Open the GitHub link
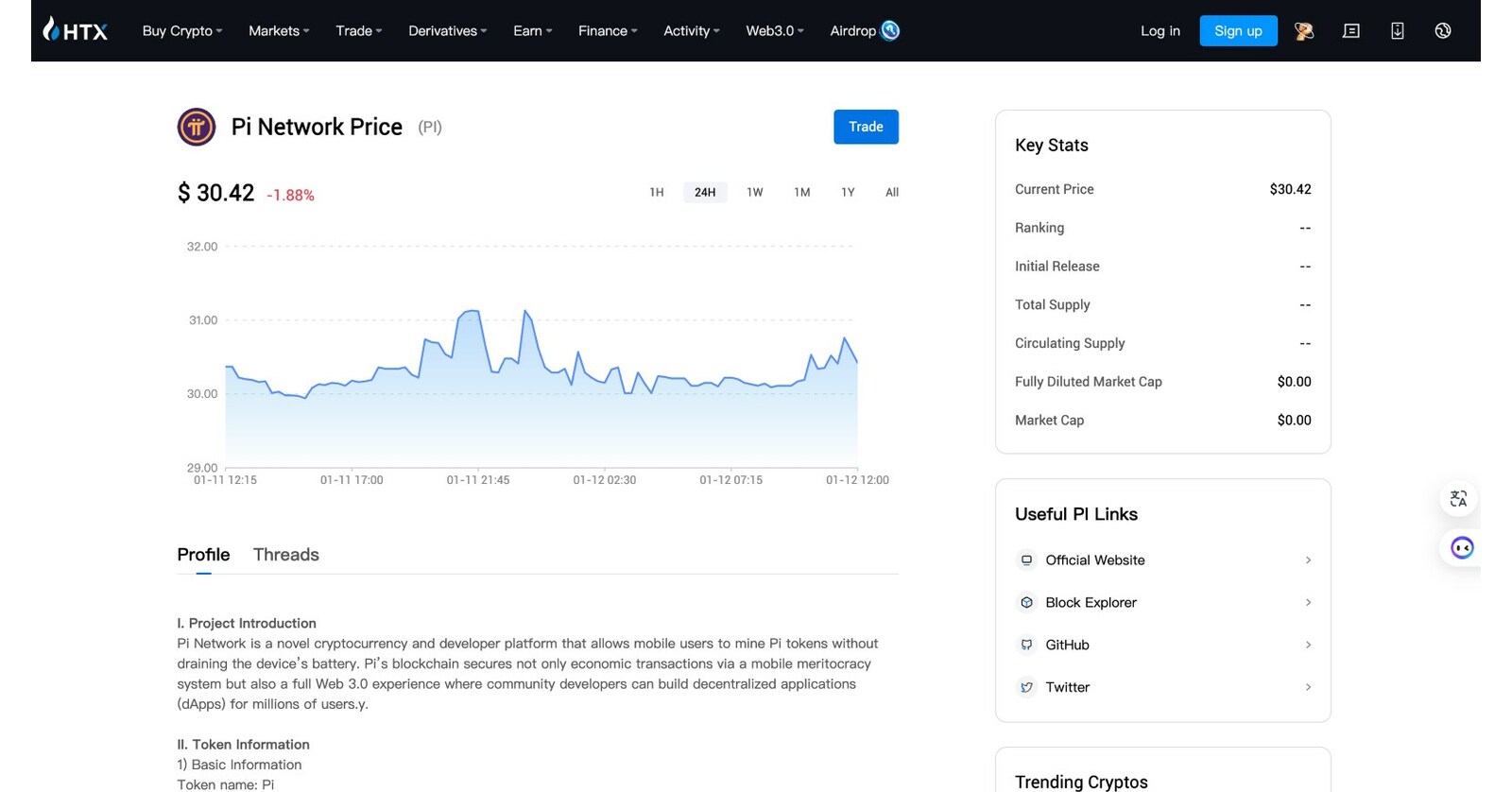Screen dimensions: 1512x792 [1068, 645]
